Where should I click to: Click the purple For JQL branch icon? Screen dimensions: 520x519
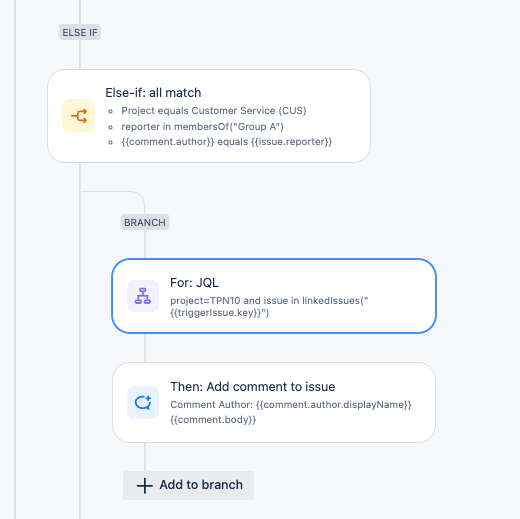click(x=143, y=296)
